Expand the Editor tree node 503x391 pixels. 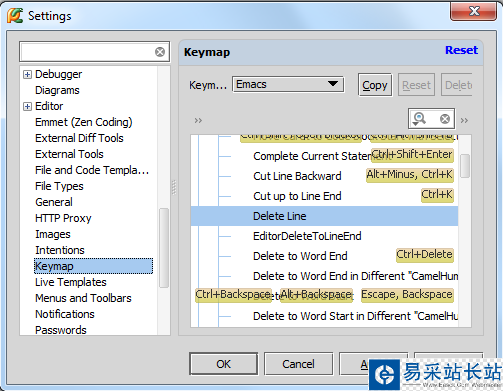click(x=27, y=106)
